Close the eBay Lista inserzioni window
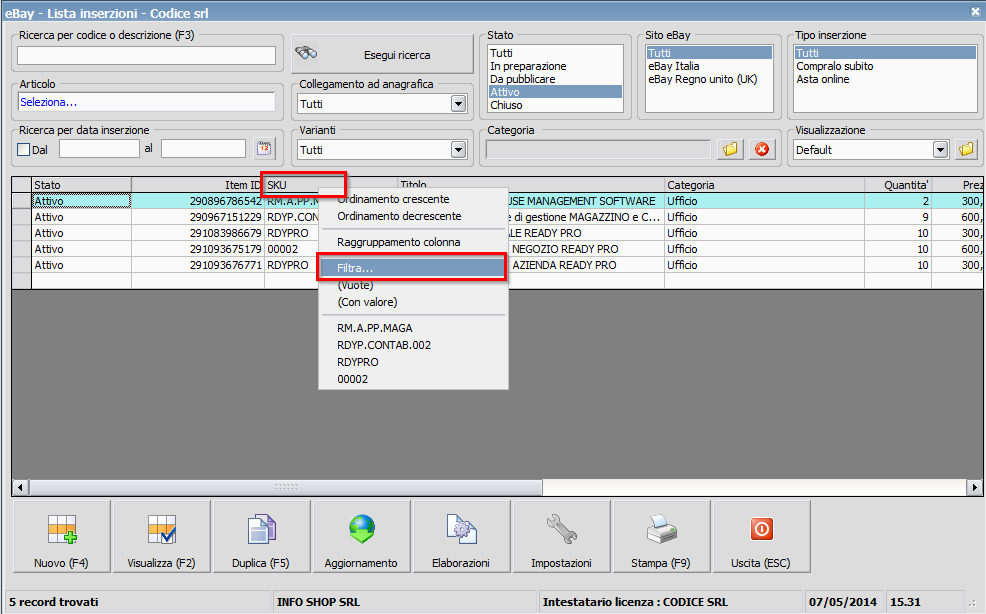The width and height of the screenshot is (986, 614). coord(975,11)
